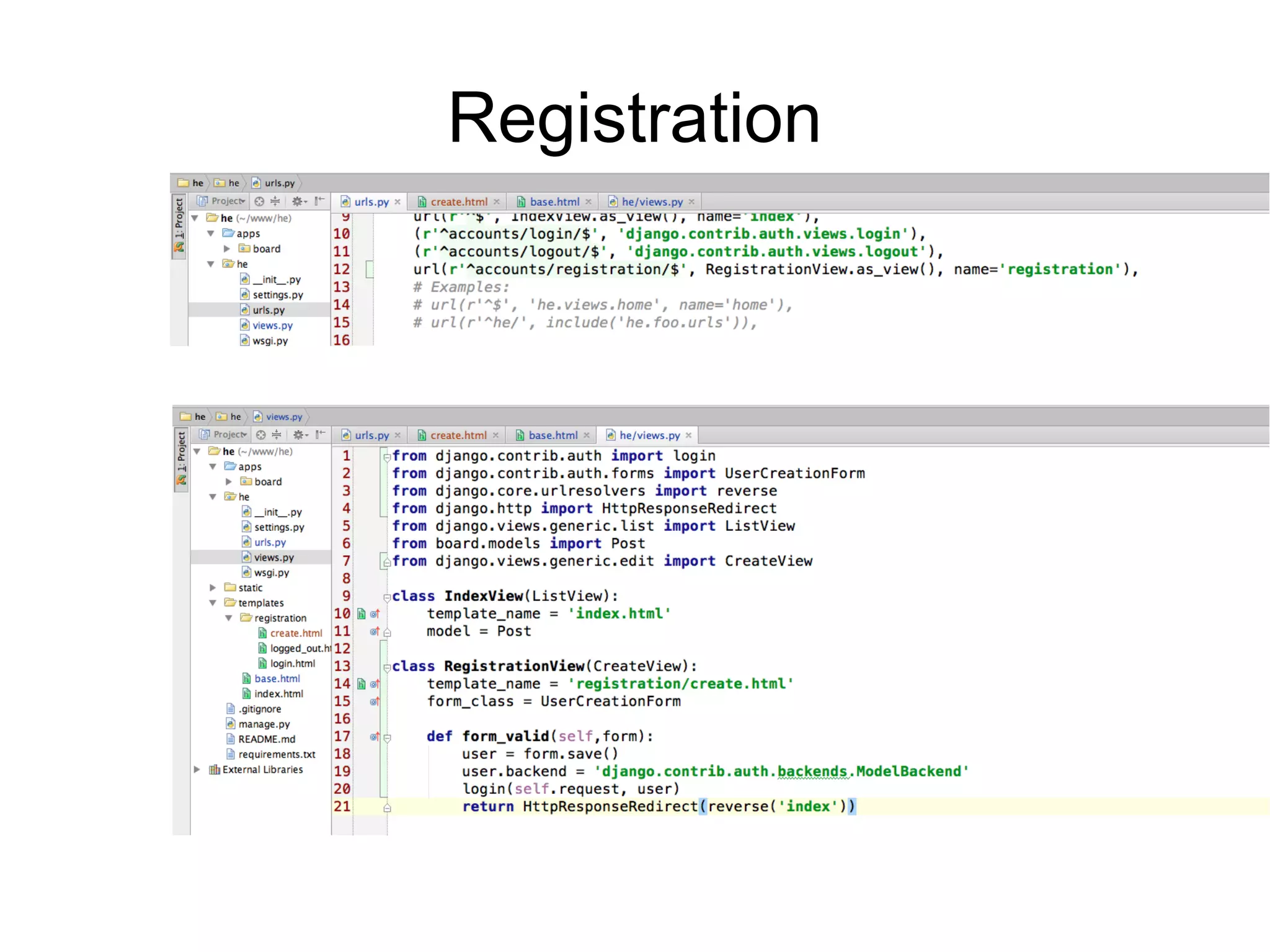Close he/views.py tab in bottom IDE
This screenshot has width=1270, height=952.
point(688,435)
